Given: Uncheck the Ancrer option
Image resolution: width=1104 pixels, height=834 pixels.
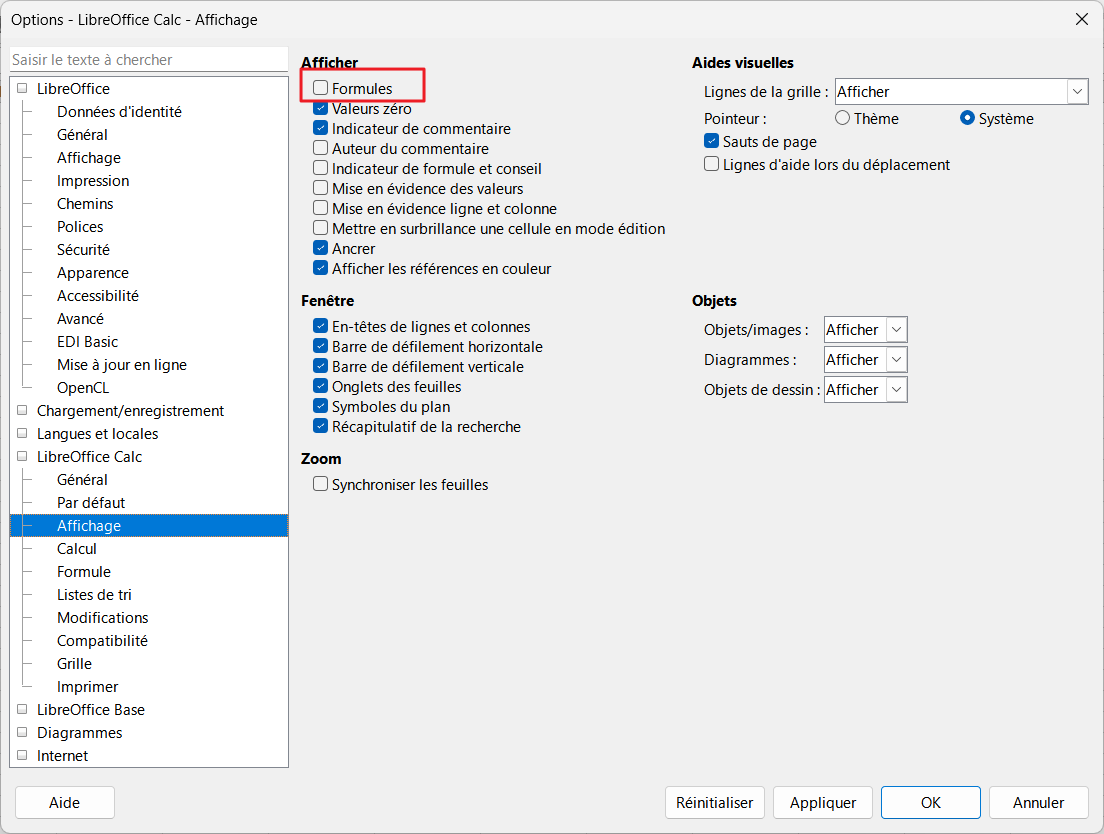Looking at the screenshot, I should [x=320, y=248].
